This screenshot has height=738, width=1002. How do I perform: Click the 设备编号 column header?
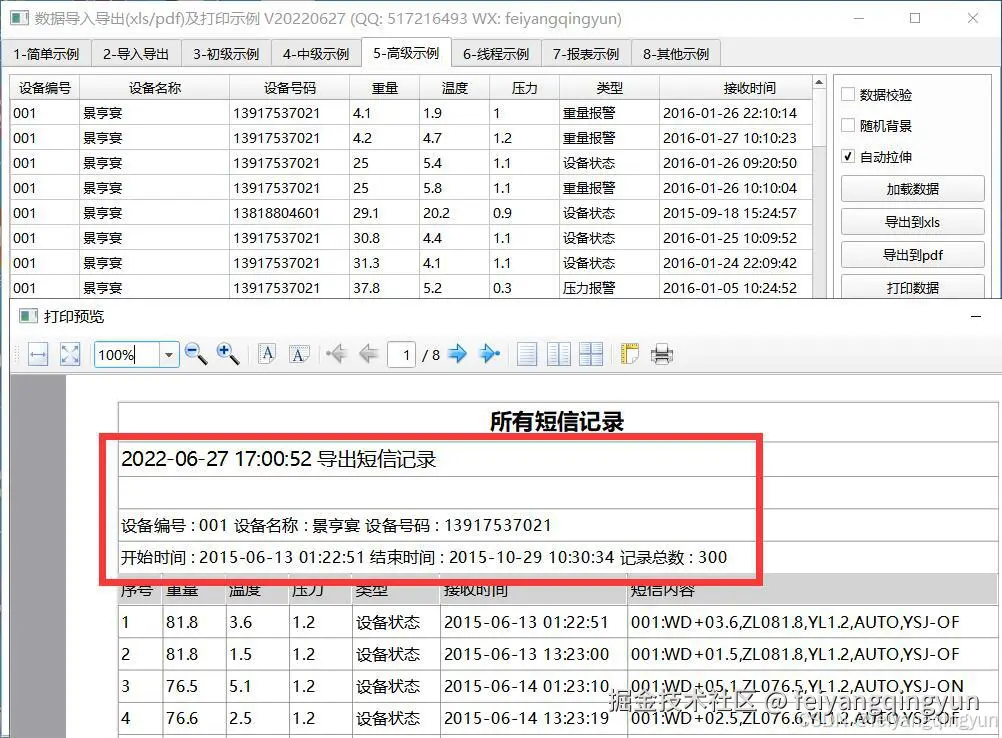[45, 88]
